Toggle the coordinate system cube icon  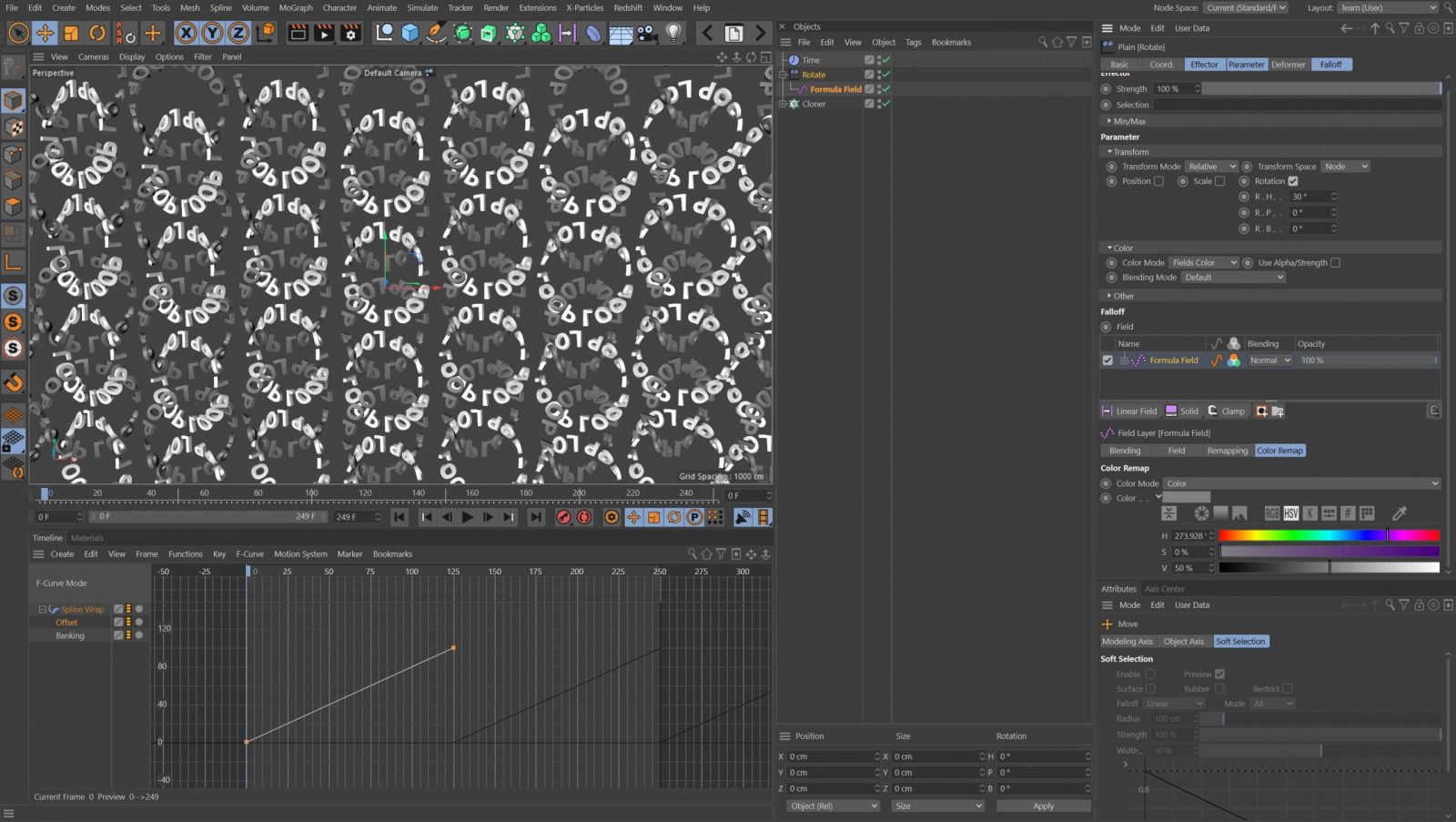(266, 34)
